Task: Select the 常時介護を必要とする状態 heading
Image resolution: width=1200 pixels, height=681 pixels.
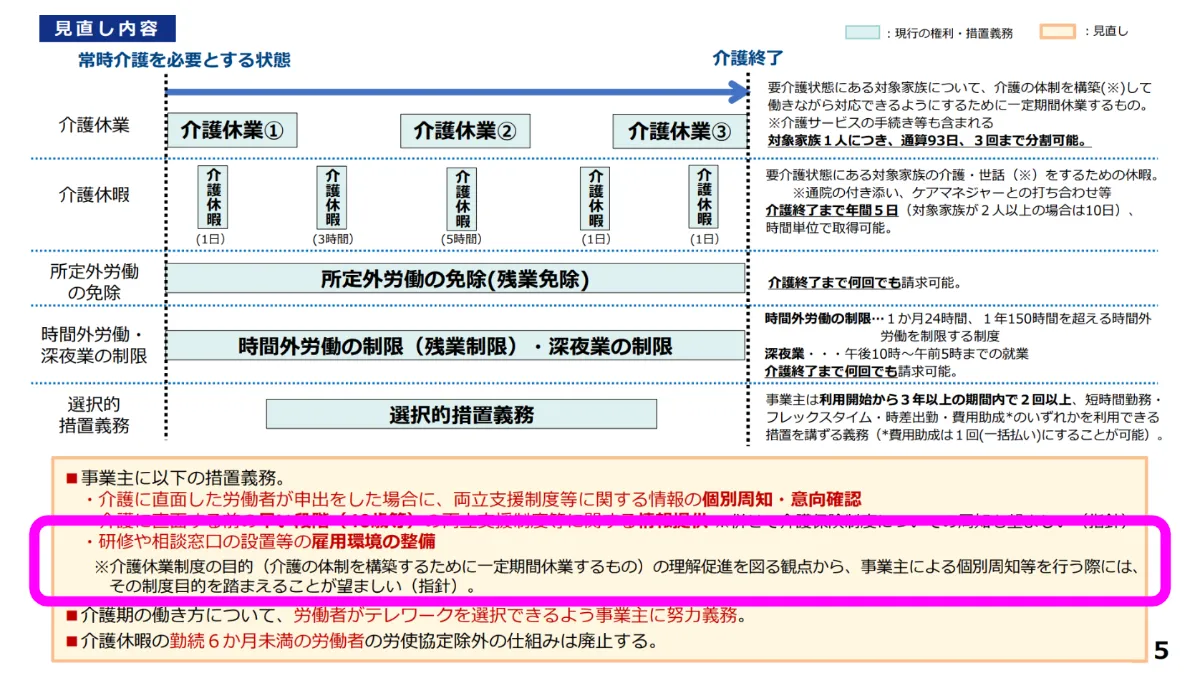Action: point(185,60)
